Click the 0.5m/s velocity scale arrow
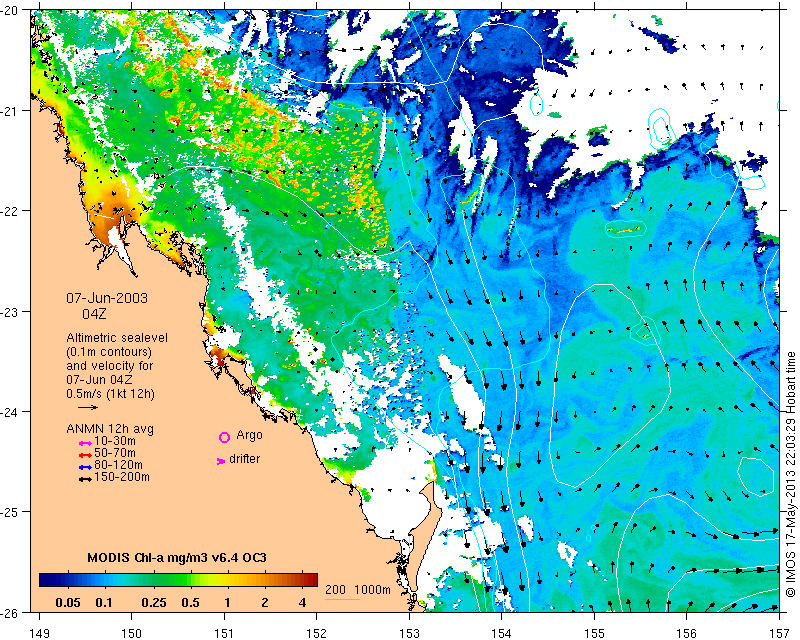 point(88,407)
